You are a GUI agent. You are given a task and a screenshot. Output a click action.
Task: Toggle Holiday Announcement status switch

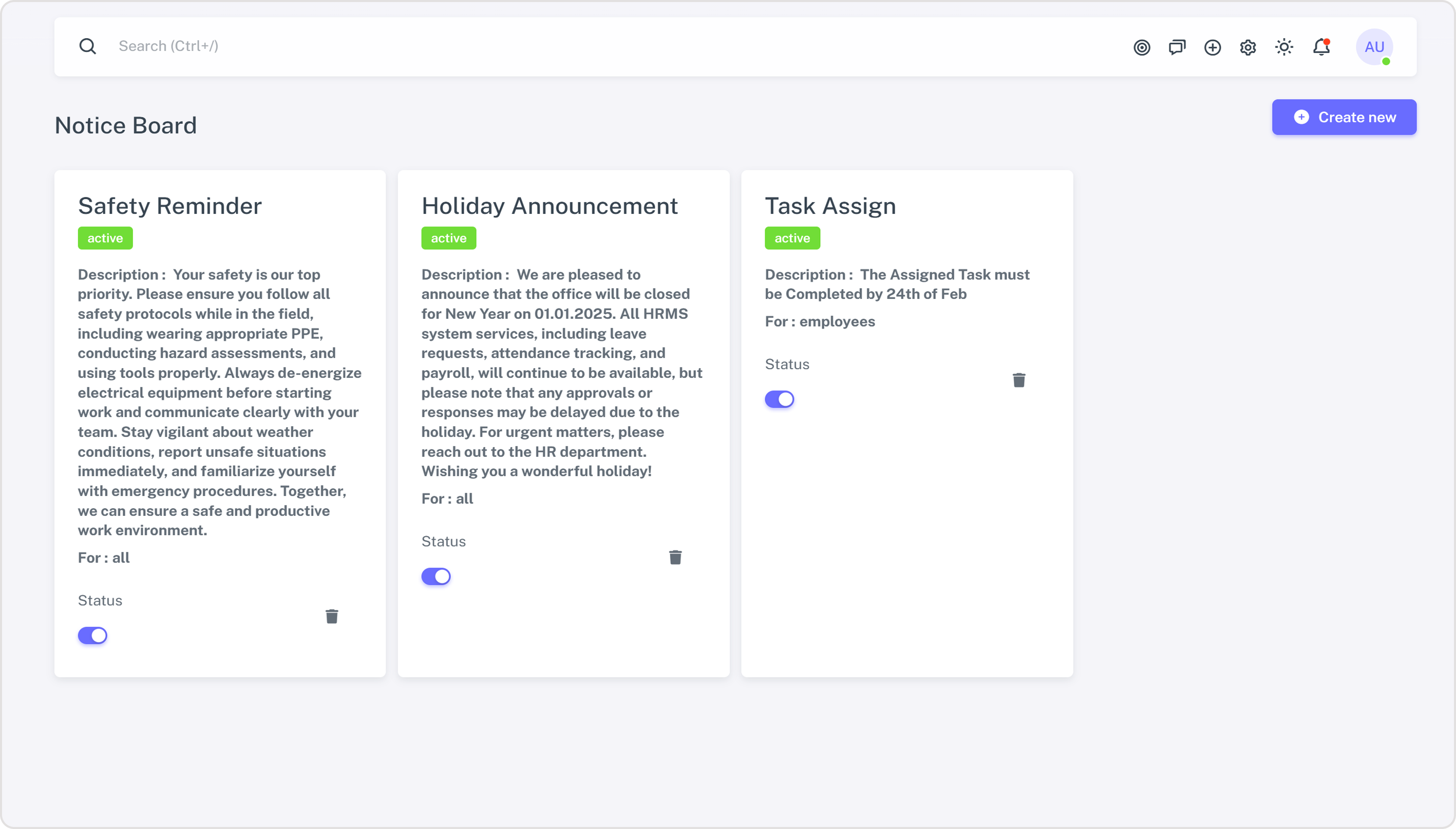point(437,576)
